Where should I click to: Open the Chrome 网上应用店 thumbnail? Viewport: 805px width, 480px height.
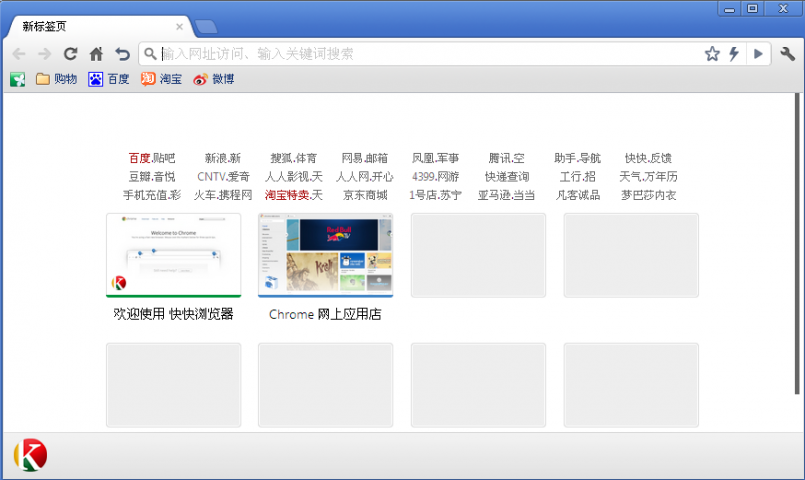click(x=325, y=255)
